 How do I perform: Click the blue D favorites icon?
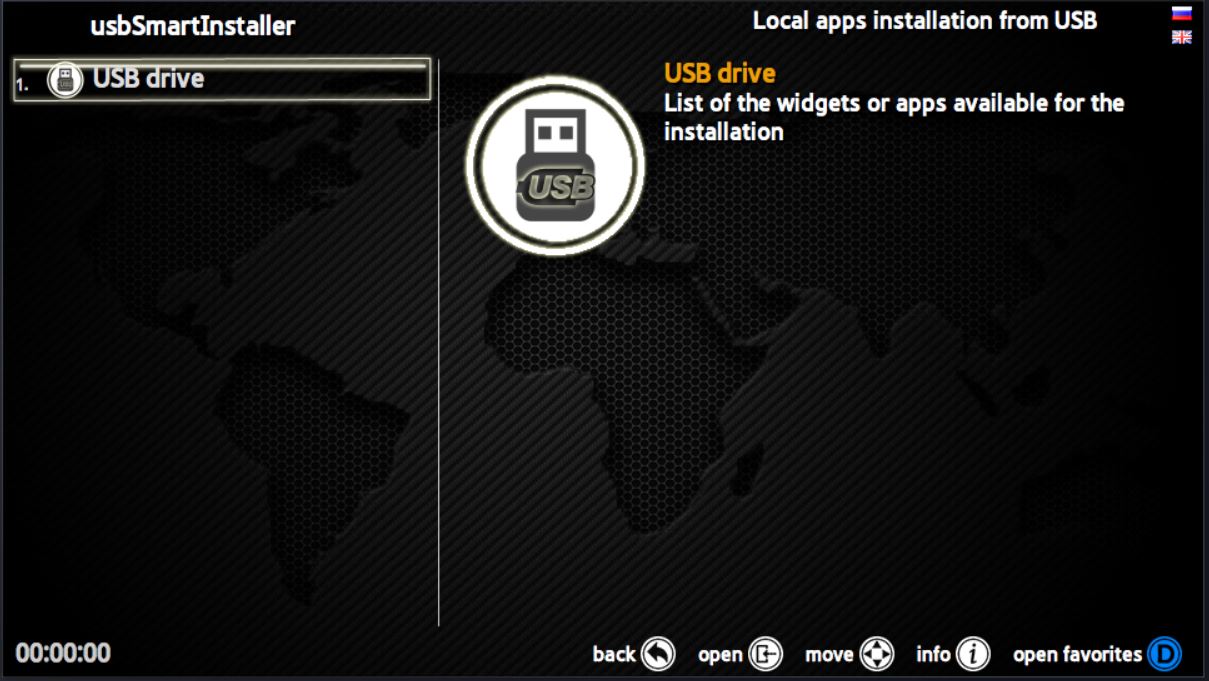coord(1164,654)
